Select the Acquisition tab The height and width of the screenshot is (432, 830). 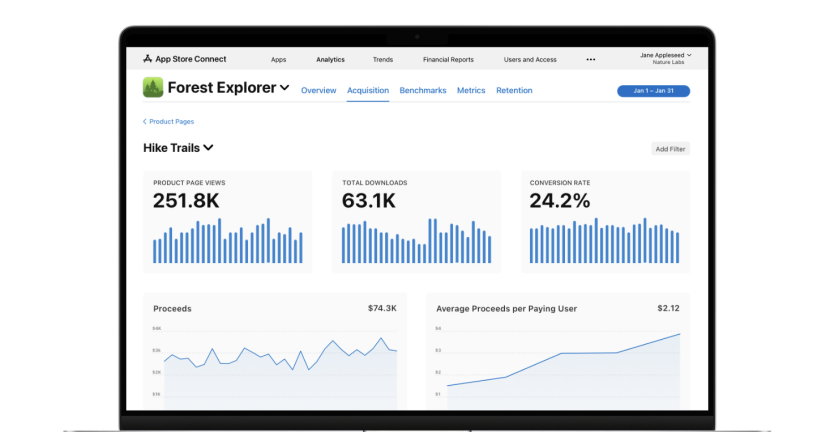point(368,91)
